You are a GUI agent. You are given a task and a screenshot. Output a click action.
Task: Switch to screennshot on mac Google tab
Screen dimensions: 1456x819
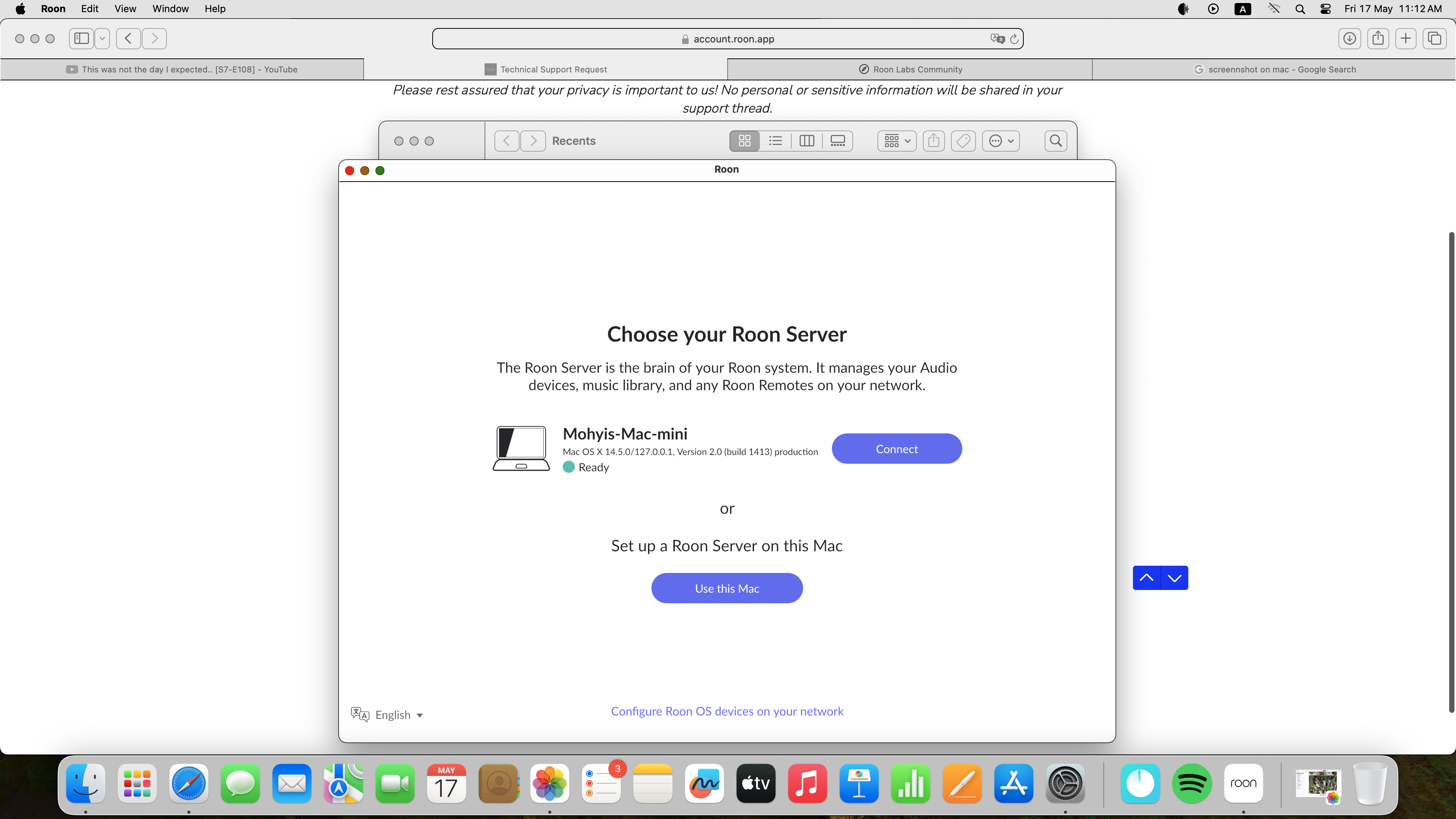(1274, 69)
